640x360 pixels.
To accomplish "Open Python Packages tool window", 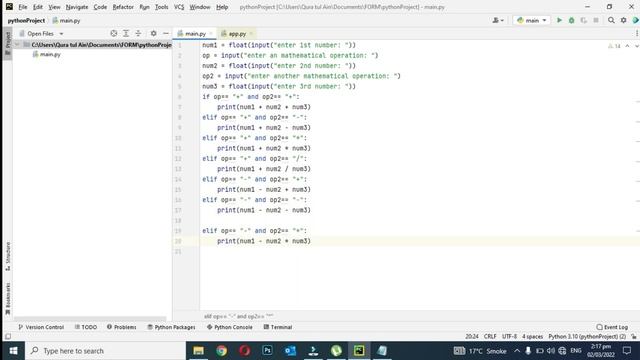I will point(171,327).
